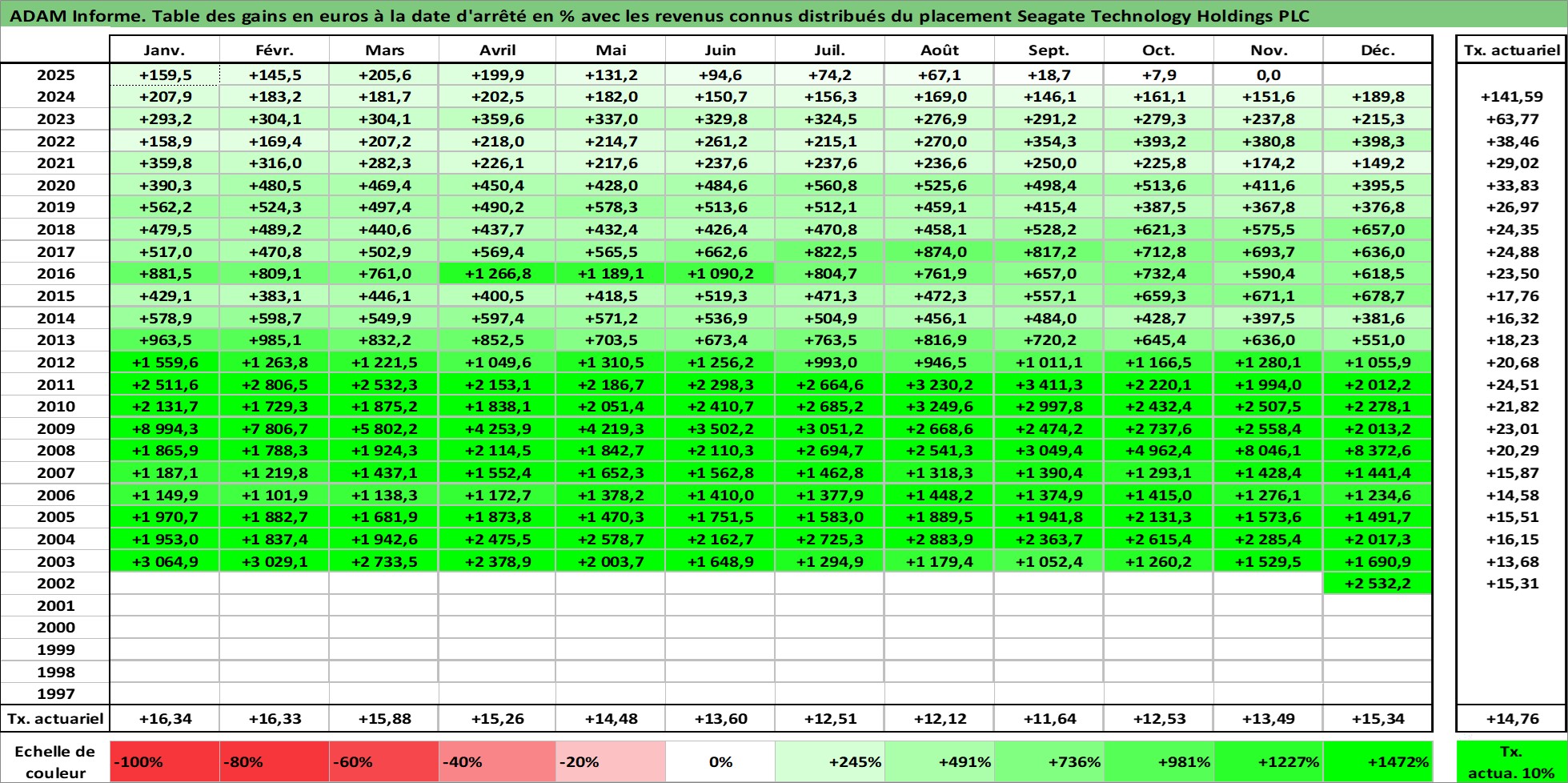Select the 0% white swatch
The width and height of the screenshot is (1568, 783).
[720, 762]
